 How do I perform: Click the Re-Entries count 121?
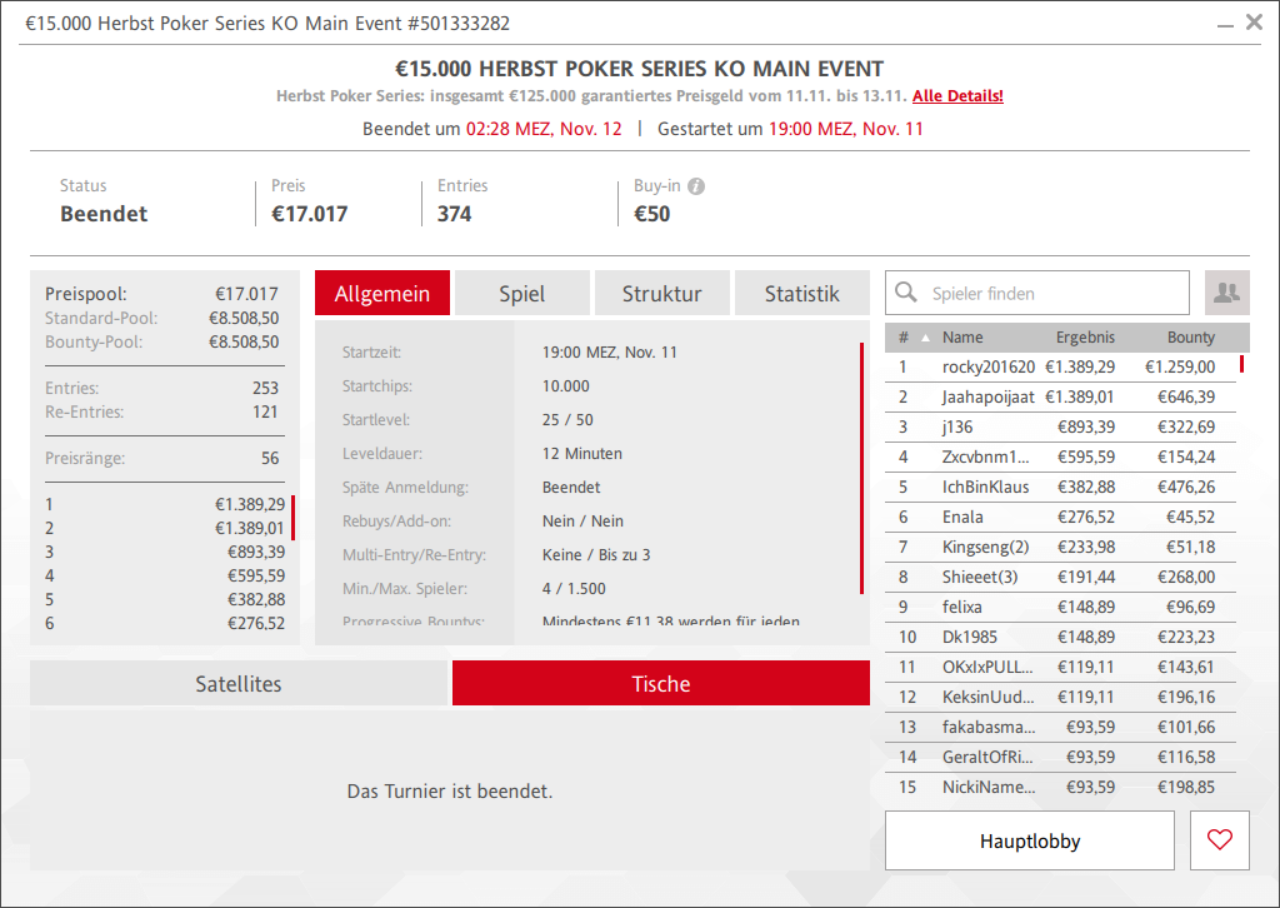point(265,412)
